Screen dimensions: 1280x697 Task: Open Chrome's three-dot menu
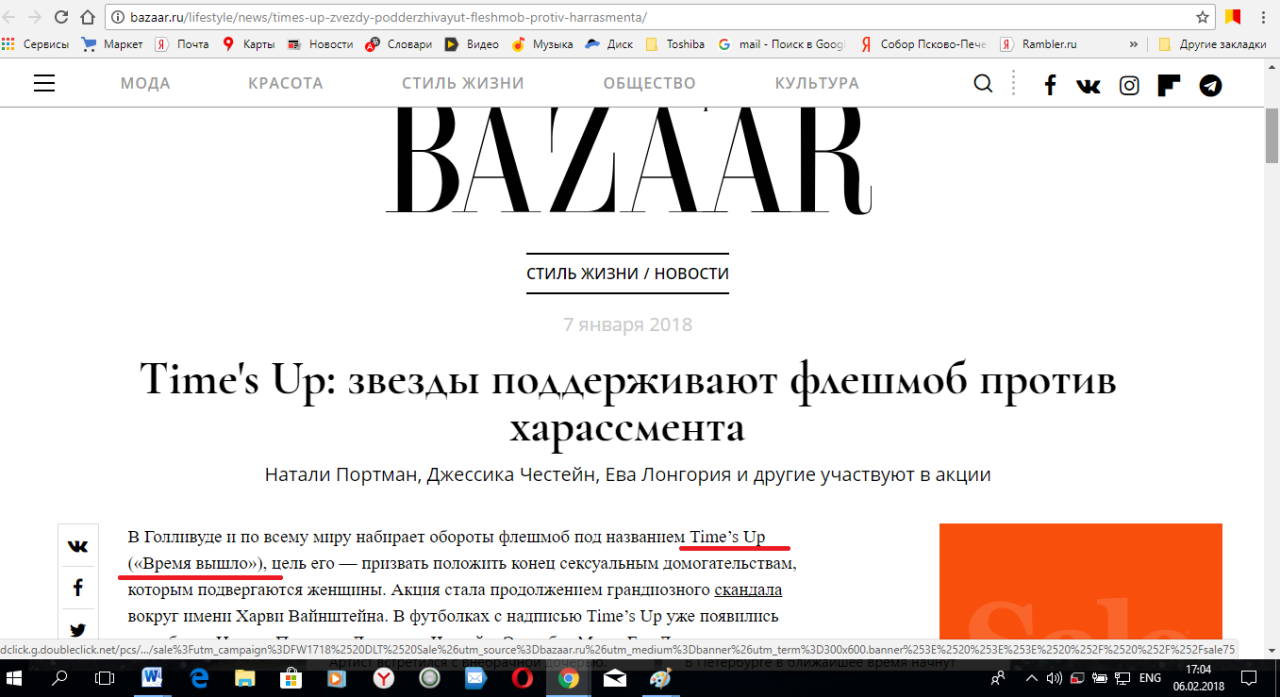[x=1264, y=17]
